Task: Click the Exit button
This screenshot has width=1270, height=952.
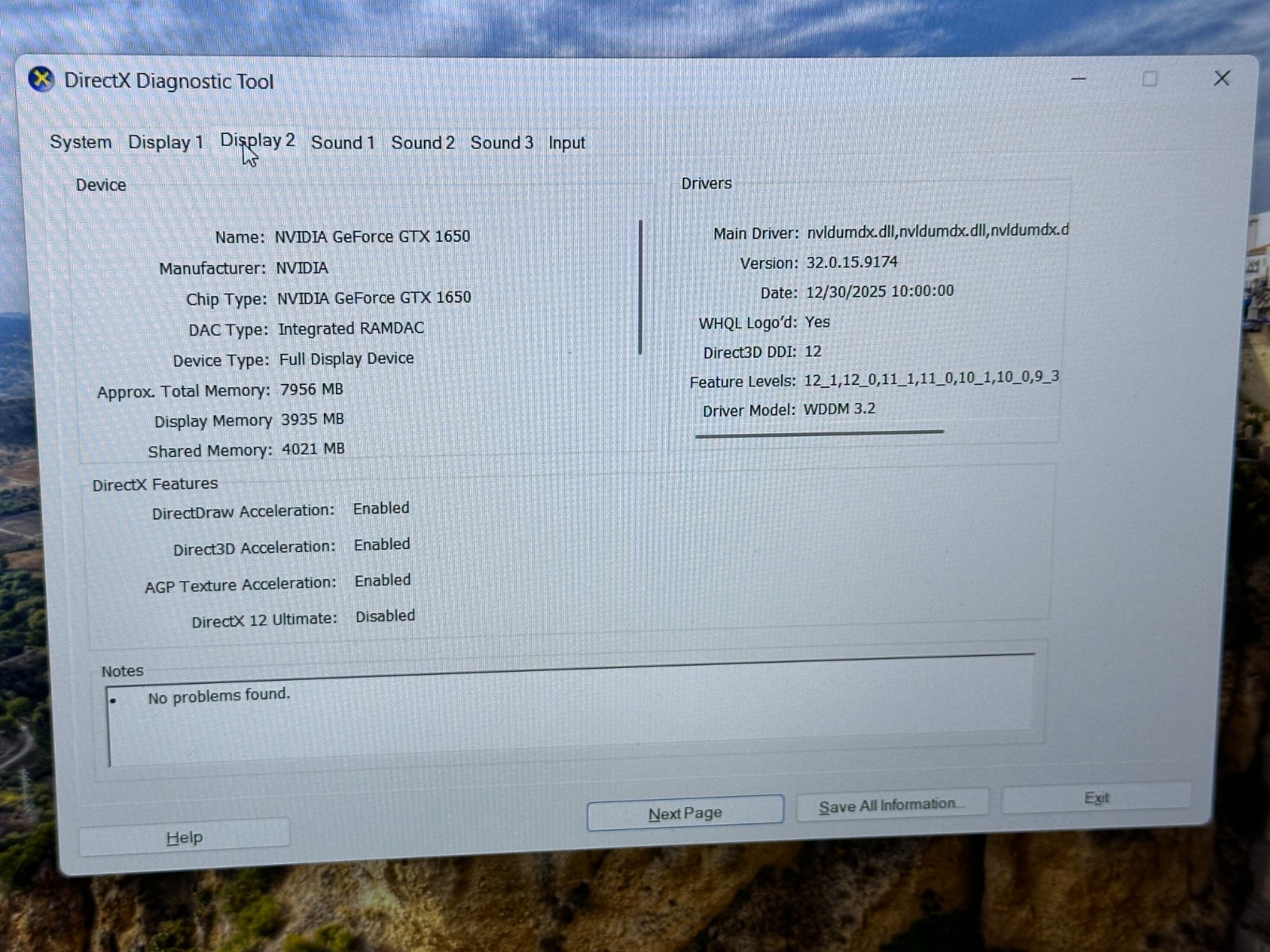Action: pyautogui.click(x=1096, y=797)
